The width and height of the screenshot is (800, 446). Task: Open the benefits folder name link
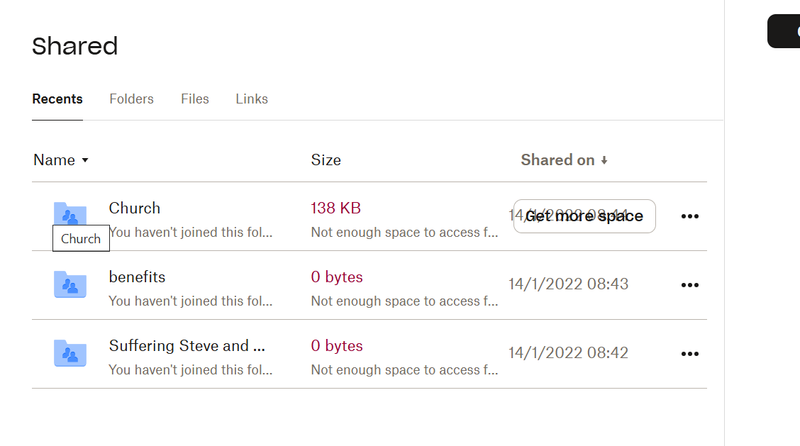137,277
